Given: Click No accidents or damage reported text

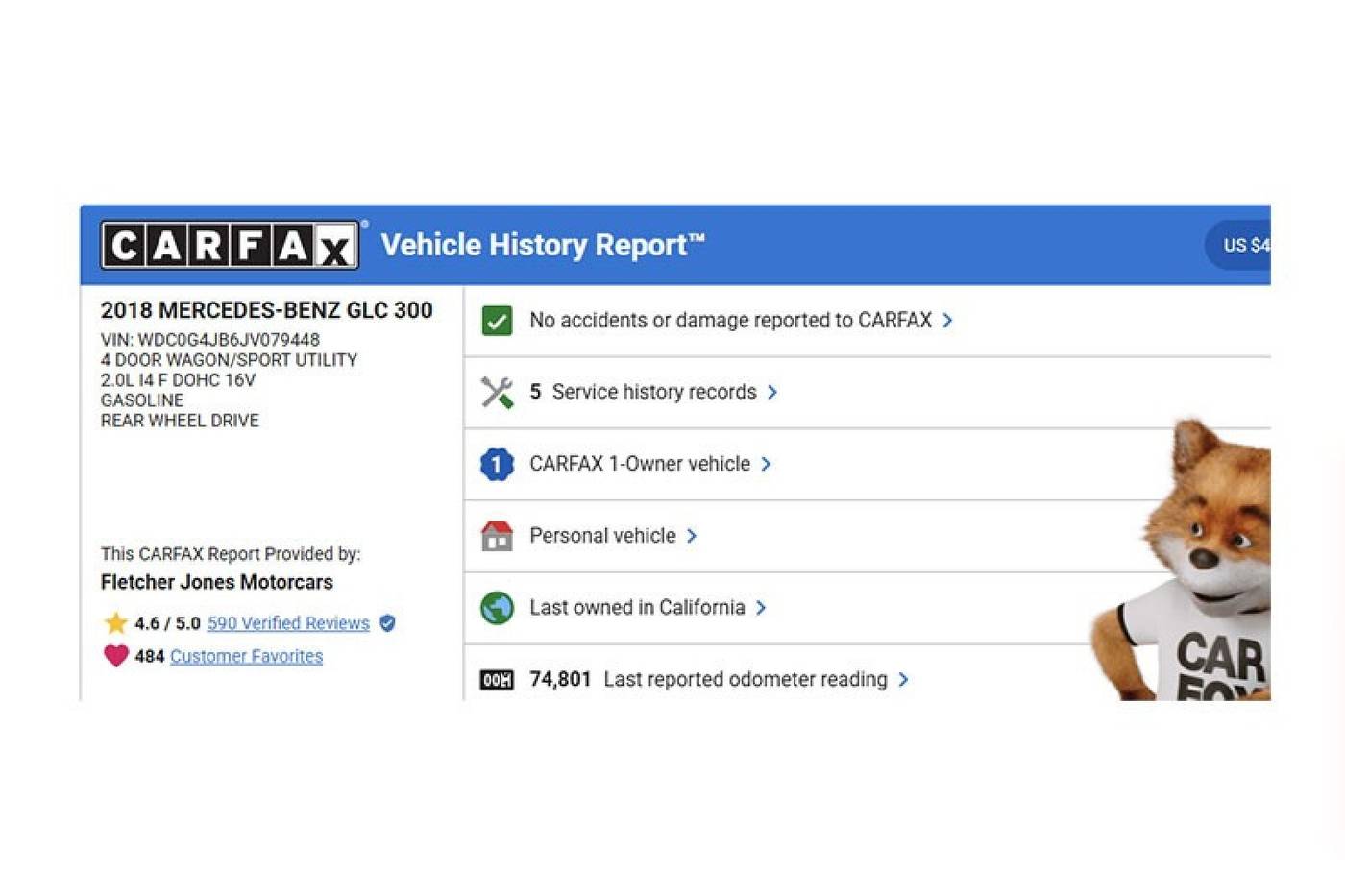Looking at the screenshot, I should pos(730,320).
